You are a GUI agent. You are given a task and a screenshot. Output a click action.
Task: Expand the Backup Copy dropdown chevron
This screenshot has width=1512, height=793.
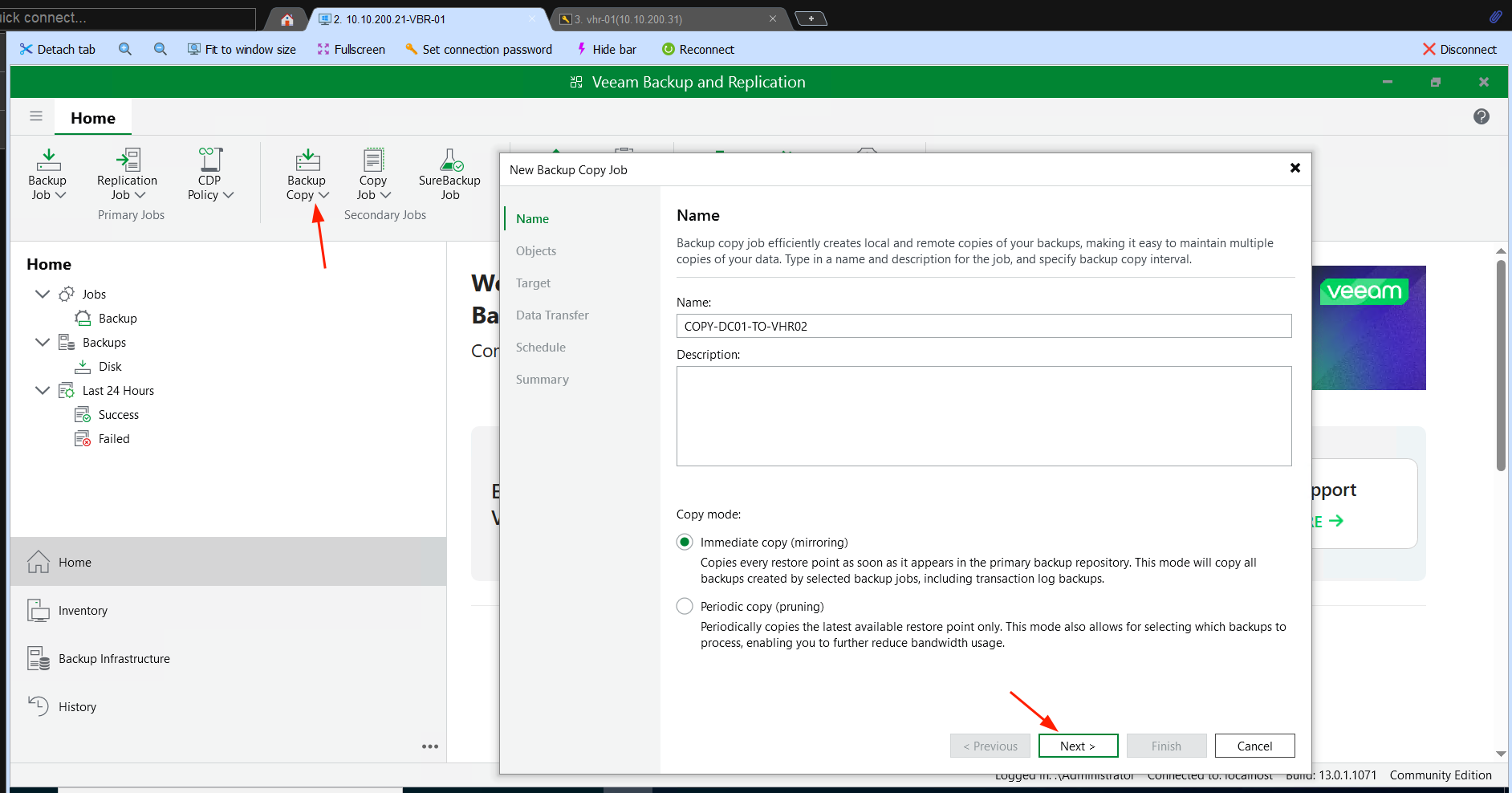[x=323, y=195]
